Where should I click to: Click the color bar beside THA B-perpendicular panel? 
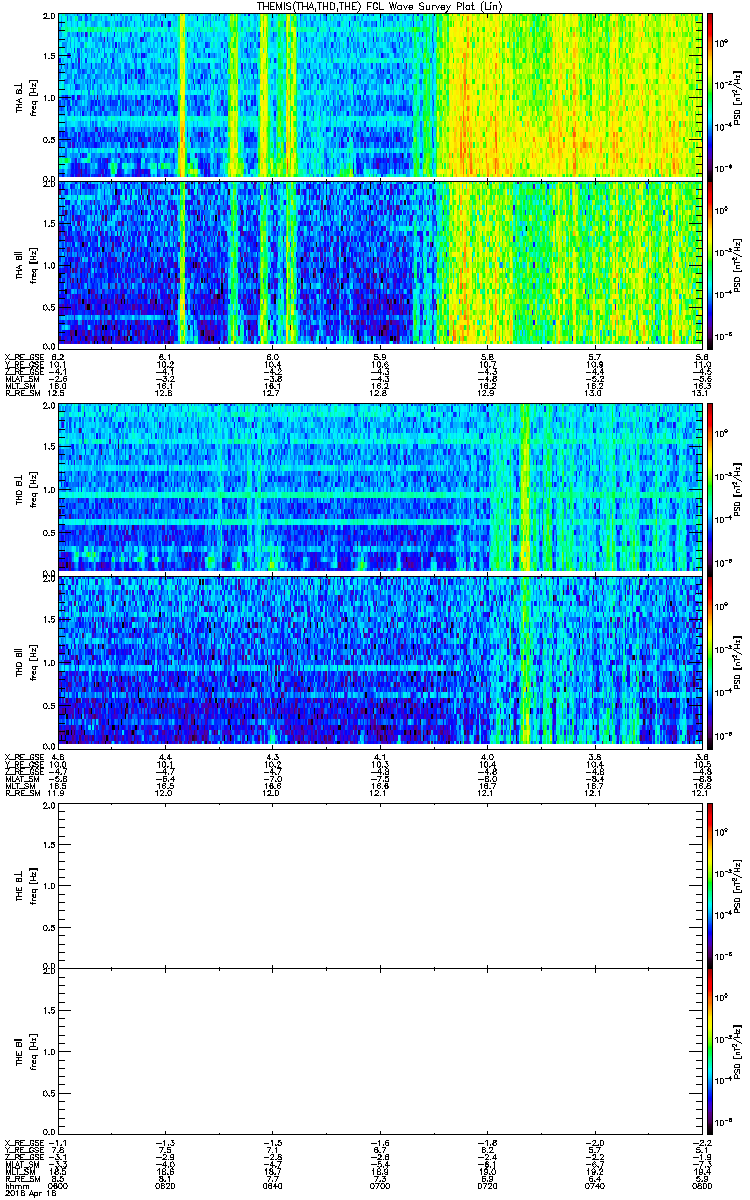711,96
